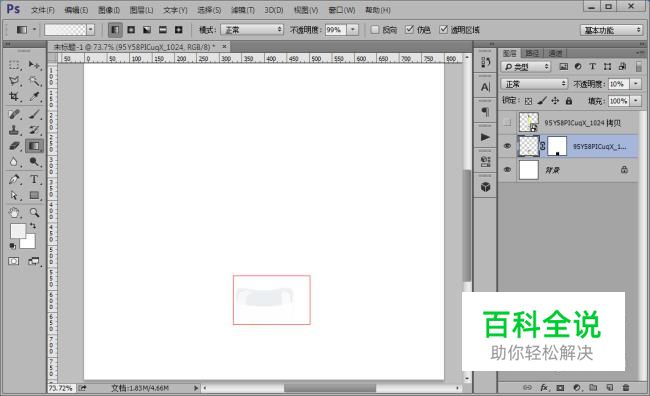650x396 pixels.
Task: Click the foreground color swatch
Action: tap(18, 231)
